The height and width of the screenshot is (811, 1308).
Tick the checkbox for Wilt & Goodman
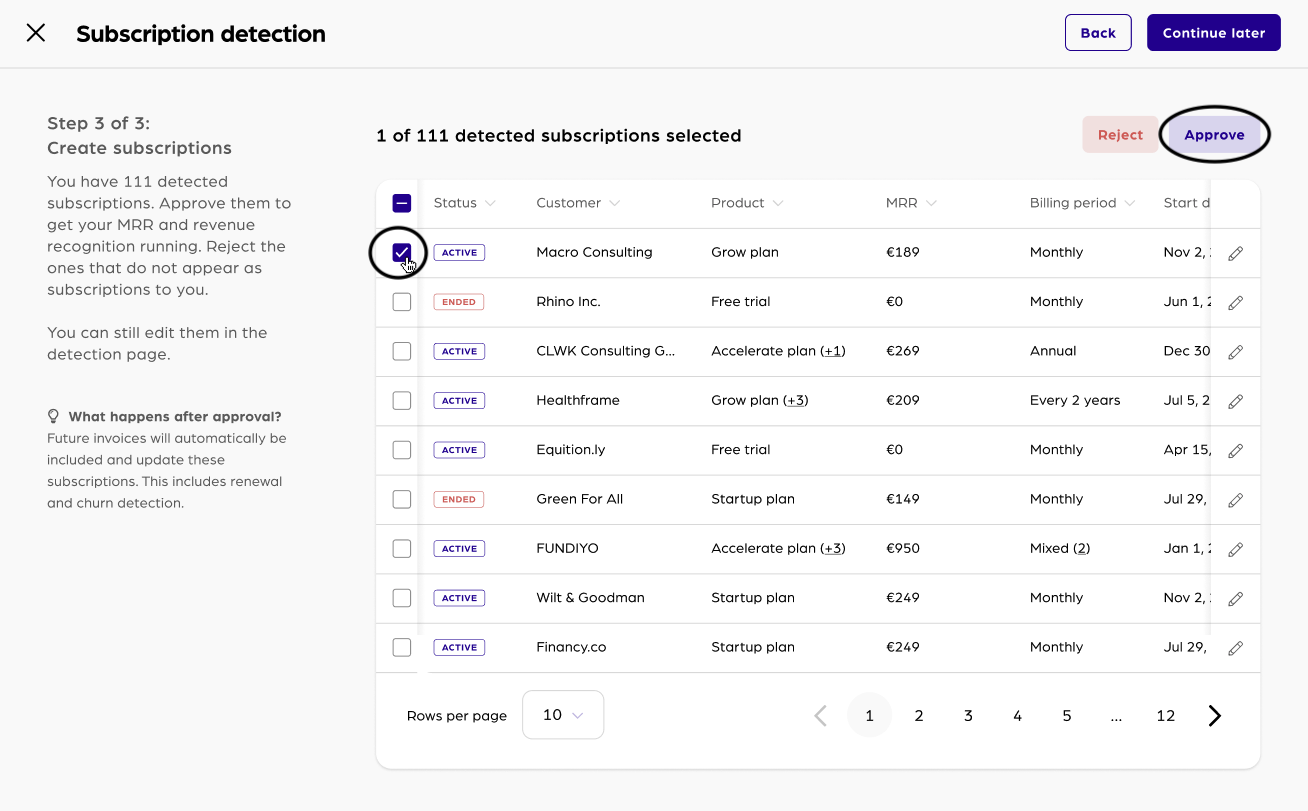click(402, 598)
